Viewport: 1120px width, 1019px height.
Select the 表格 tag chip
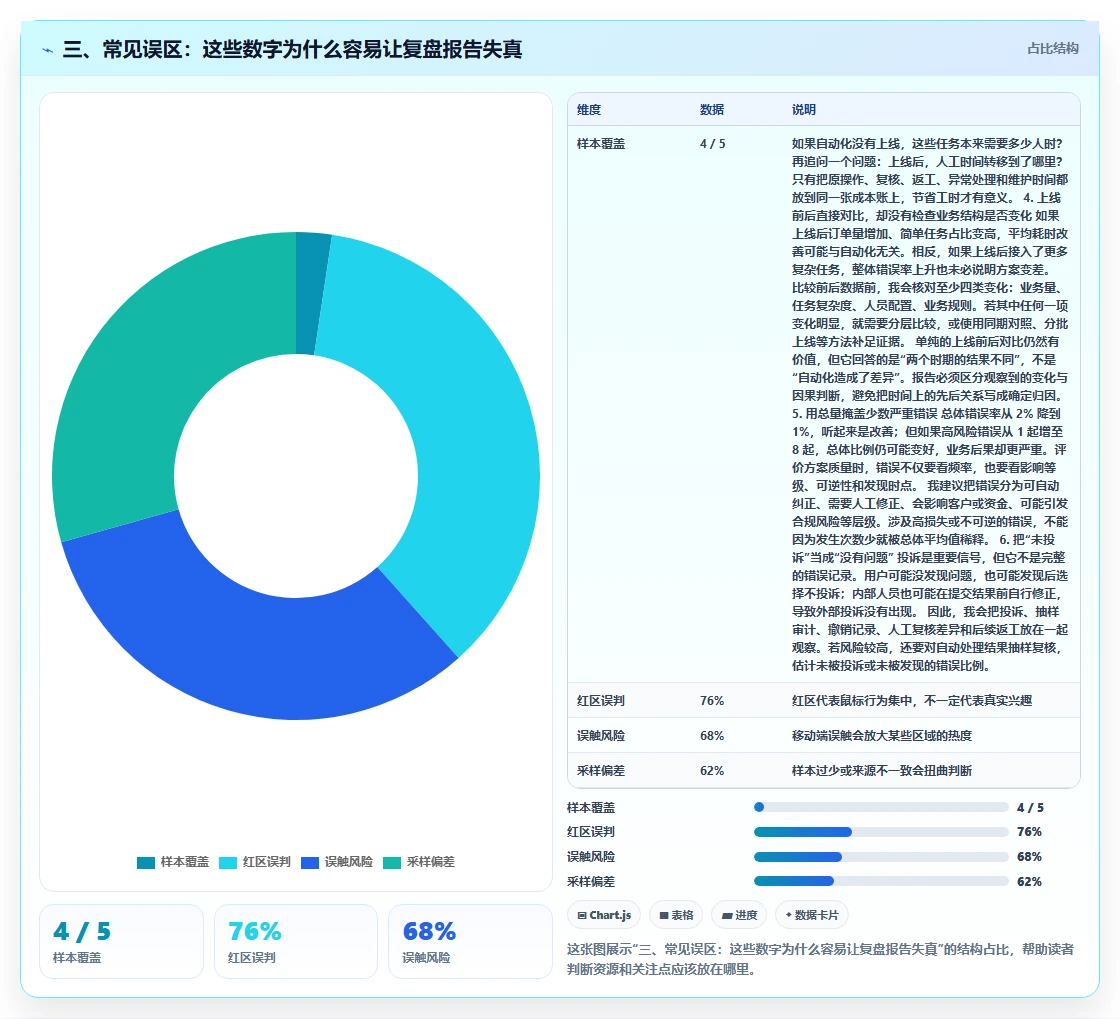tap(676, 915)
